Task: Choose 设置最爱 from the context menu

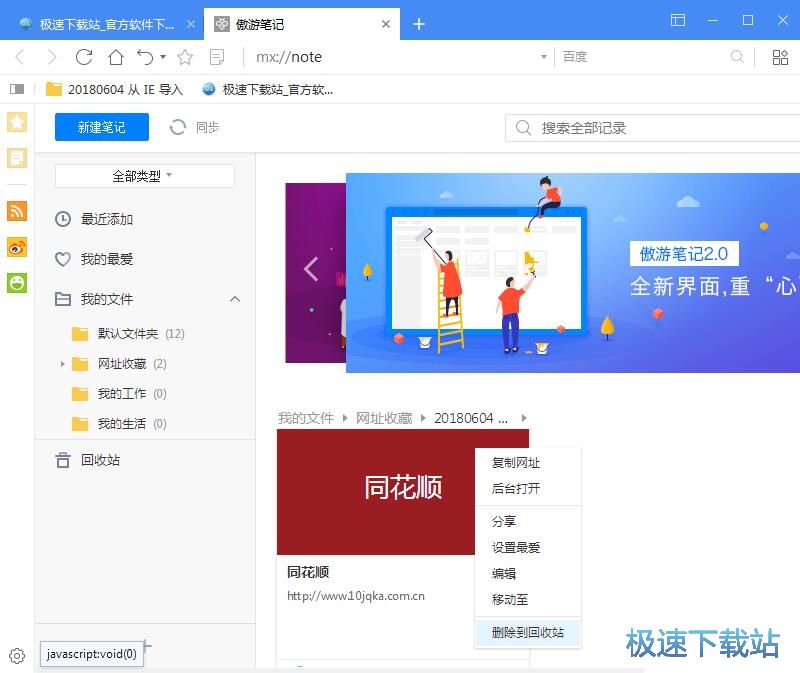Action: 528,547
